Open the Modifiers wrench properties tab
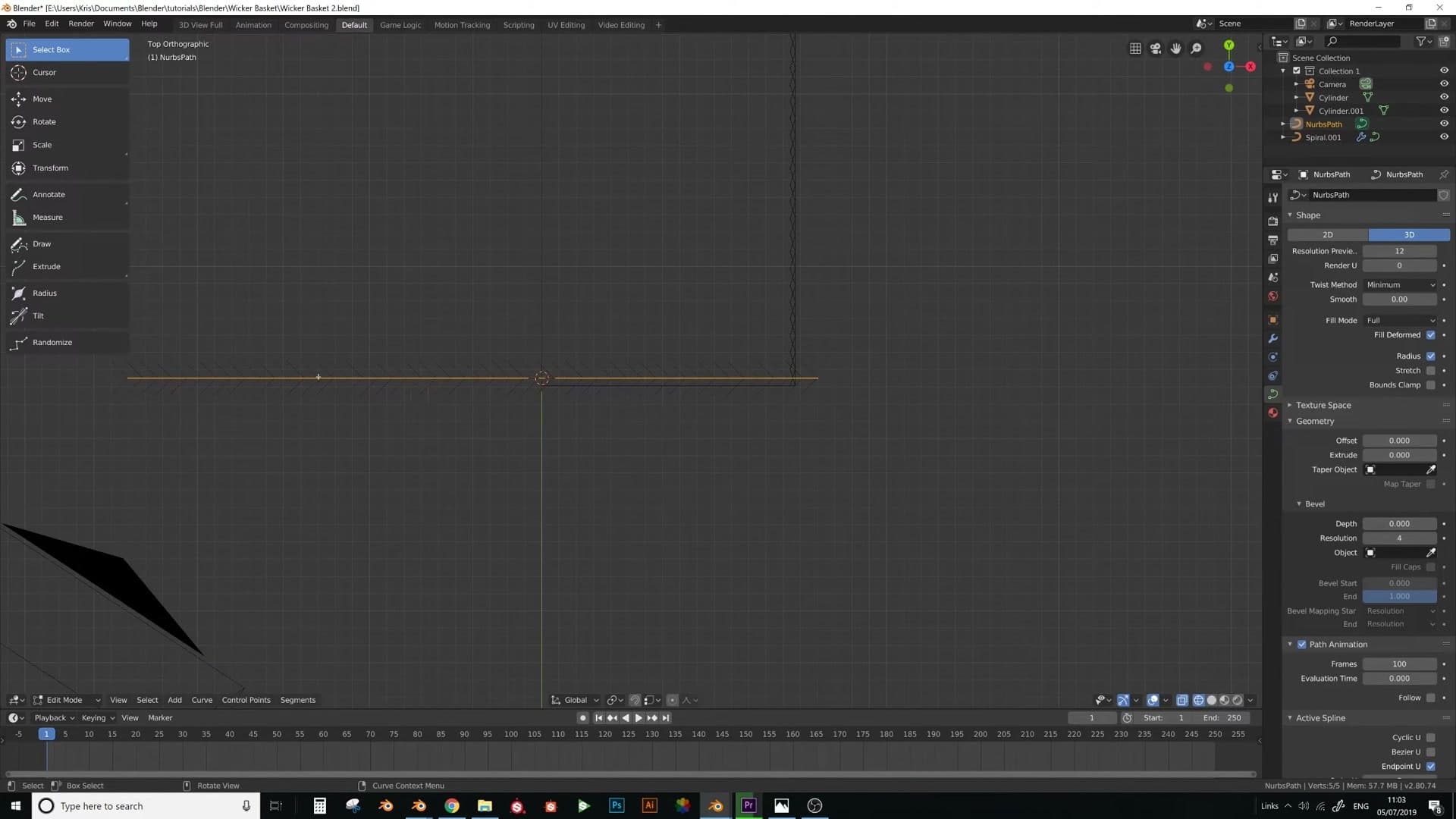 point(1273,338)
